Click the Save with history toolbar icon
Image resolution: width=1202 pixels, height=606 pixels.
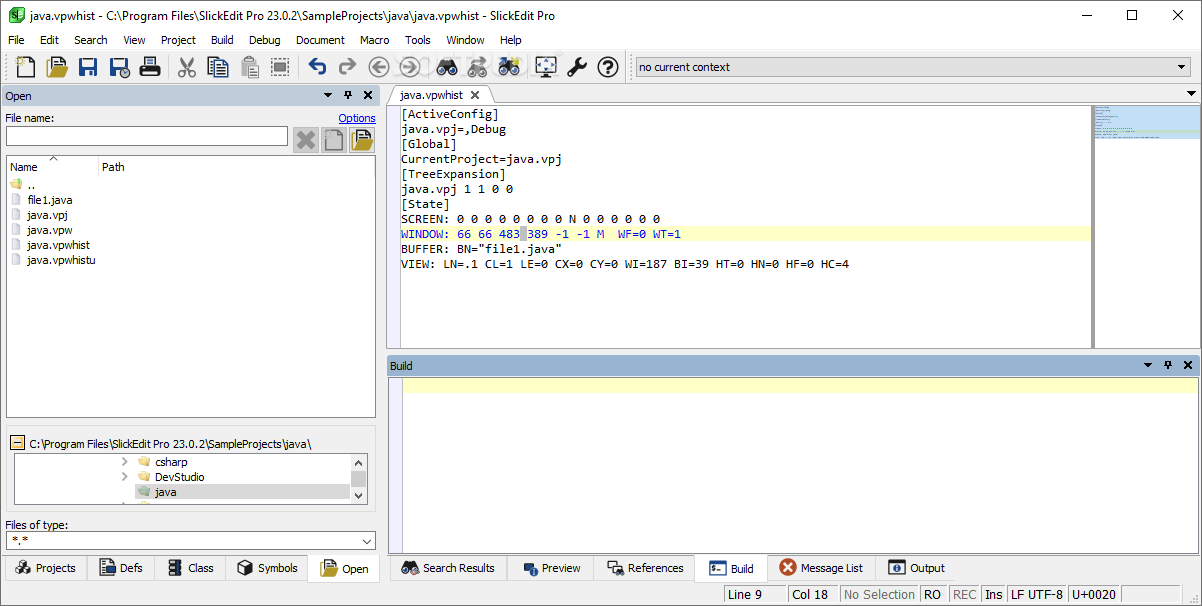(x=119, y=67)
